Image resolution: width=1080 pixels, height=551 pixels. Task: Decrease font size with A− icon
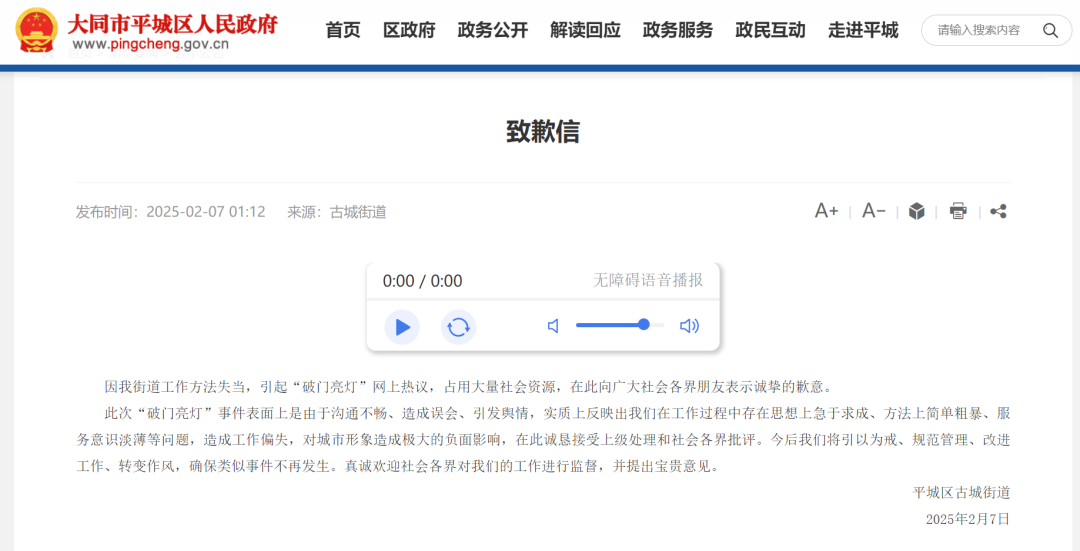tap(874, 211)
